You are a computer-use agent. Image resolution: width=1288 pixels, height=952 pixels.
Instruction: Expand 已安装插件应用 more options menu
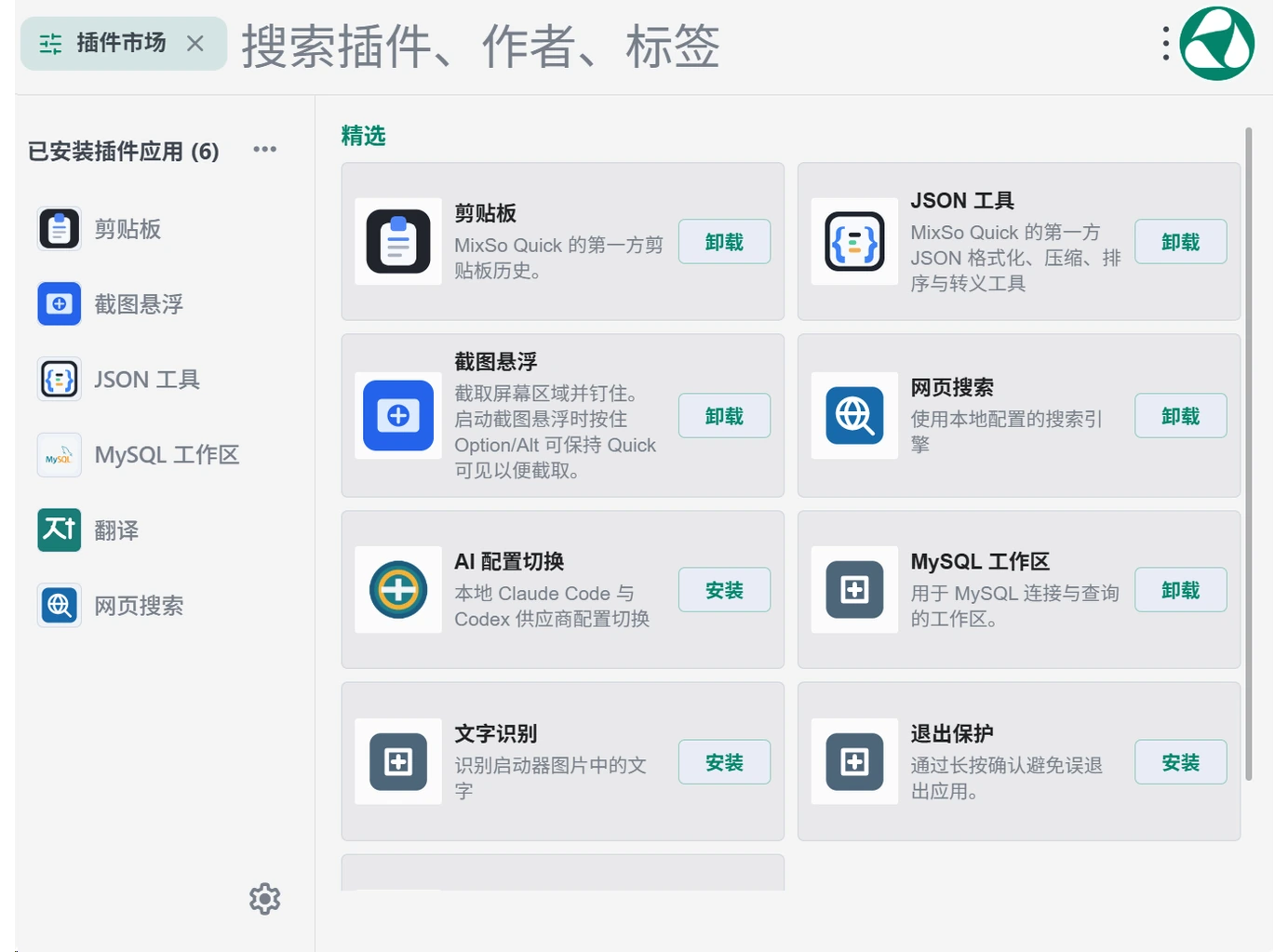click(265, 150)
